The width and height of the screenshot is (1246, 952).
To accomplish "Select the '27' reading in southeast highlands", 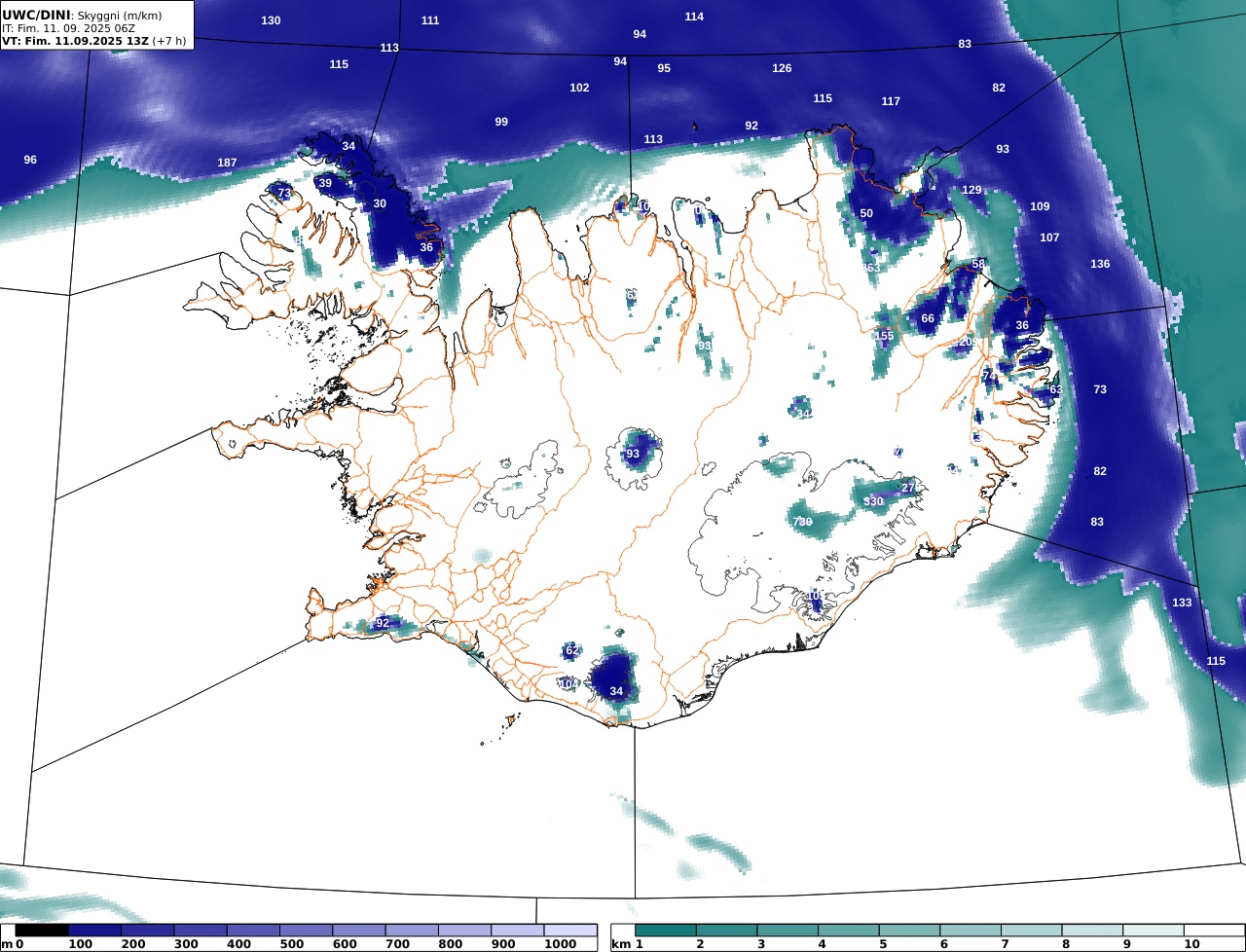I will pyautogui.click(x=908, y=488).
